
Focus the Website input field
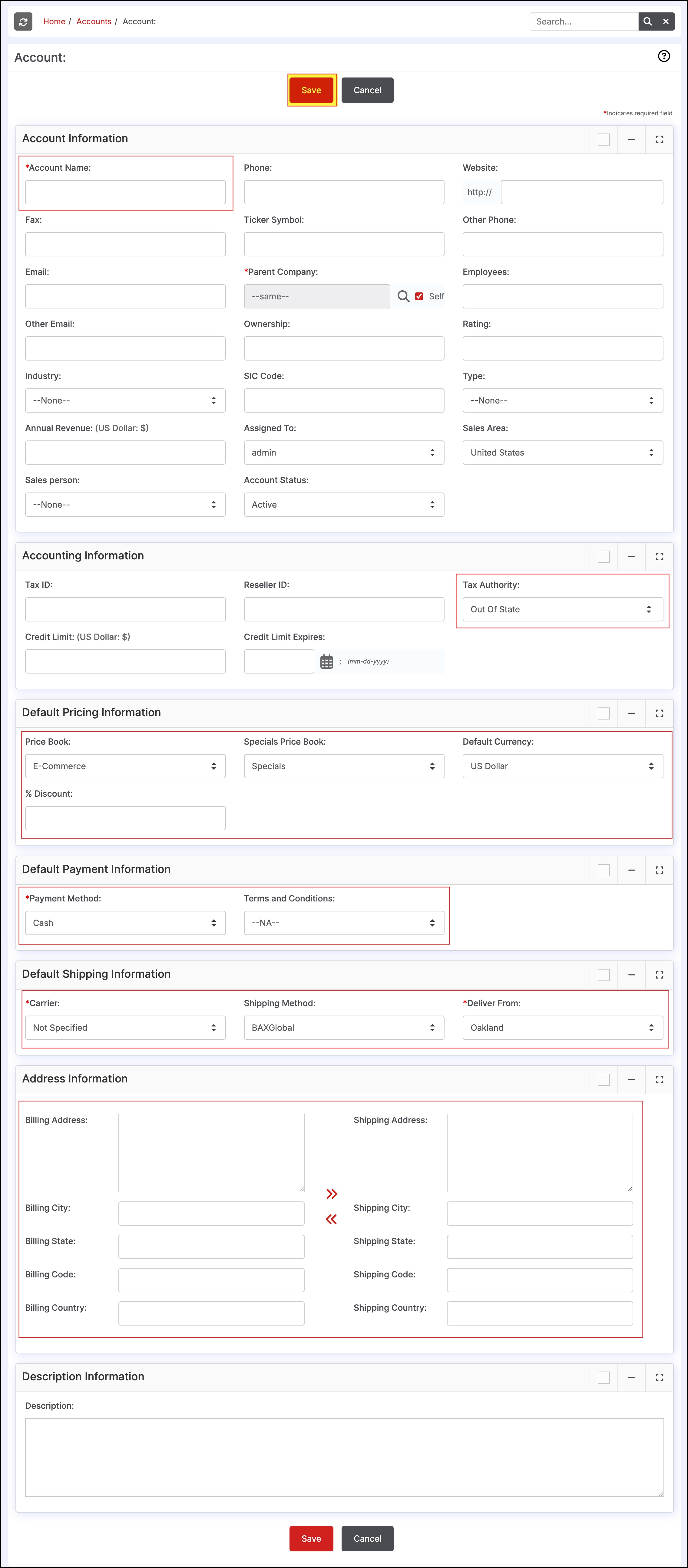coord(581,192)
